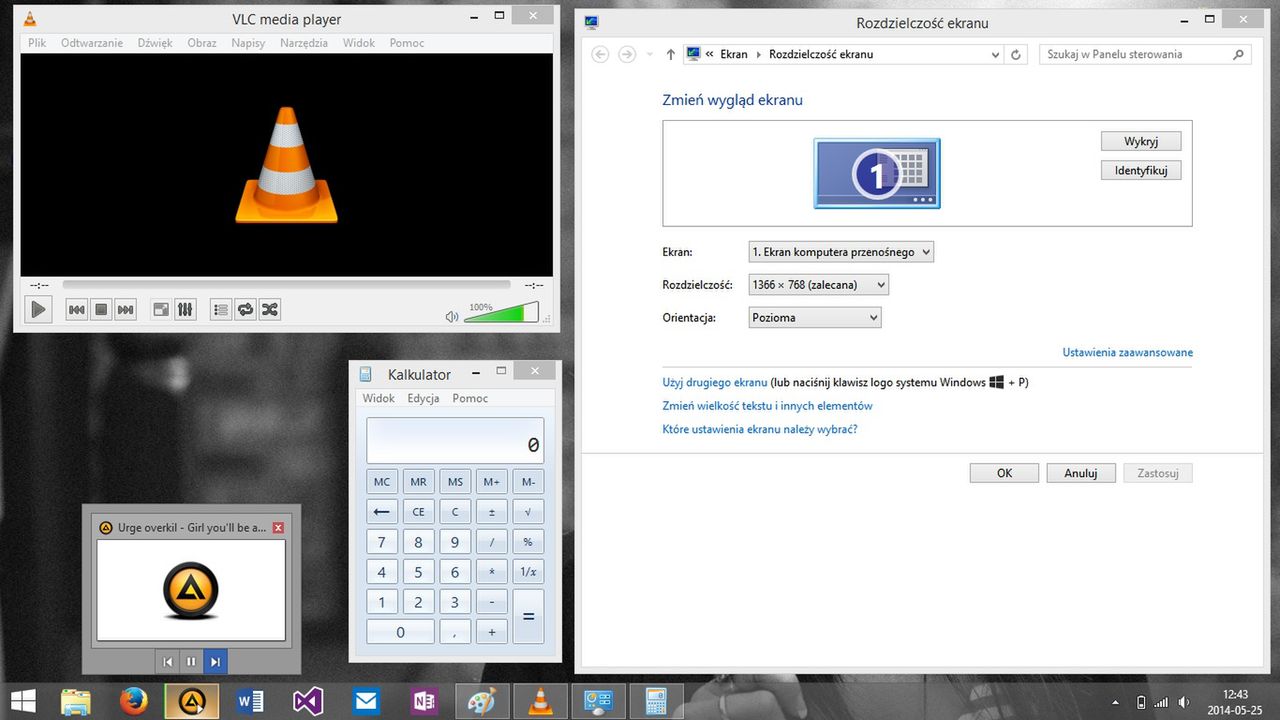Expand the Ekran display dropdown
Image resolution: width=1280 pixels, height=720 pixels.
click(841, 252)
